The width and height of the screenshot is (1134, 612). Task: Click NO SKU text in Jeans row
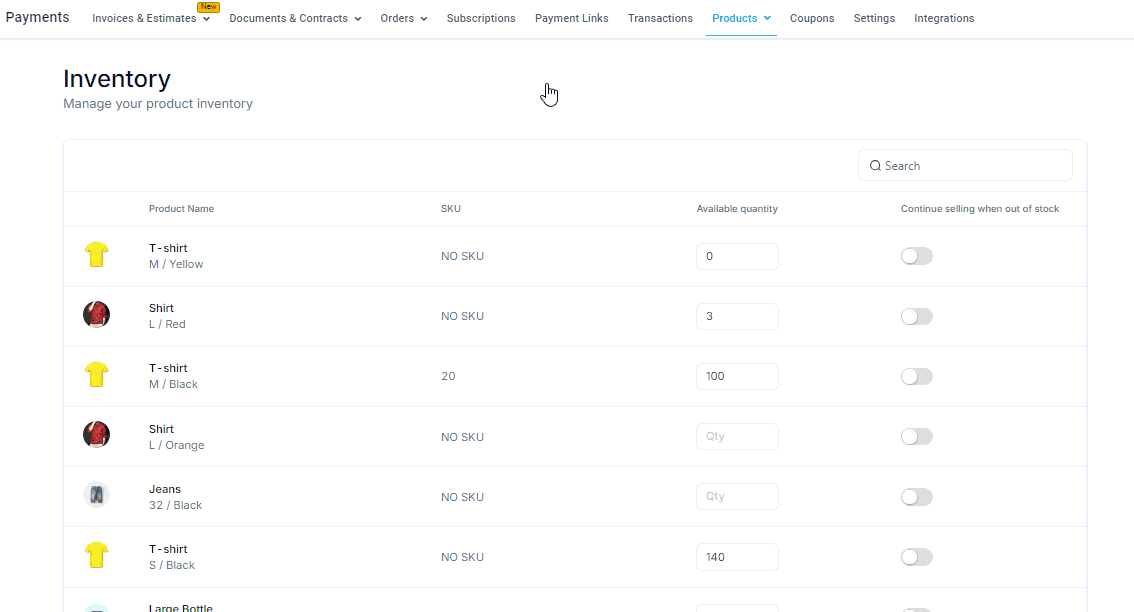[x=462, y=497]
